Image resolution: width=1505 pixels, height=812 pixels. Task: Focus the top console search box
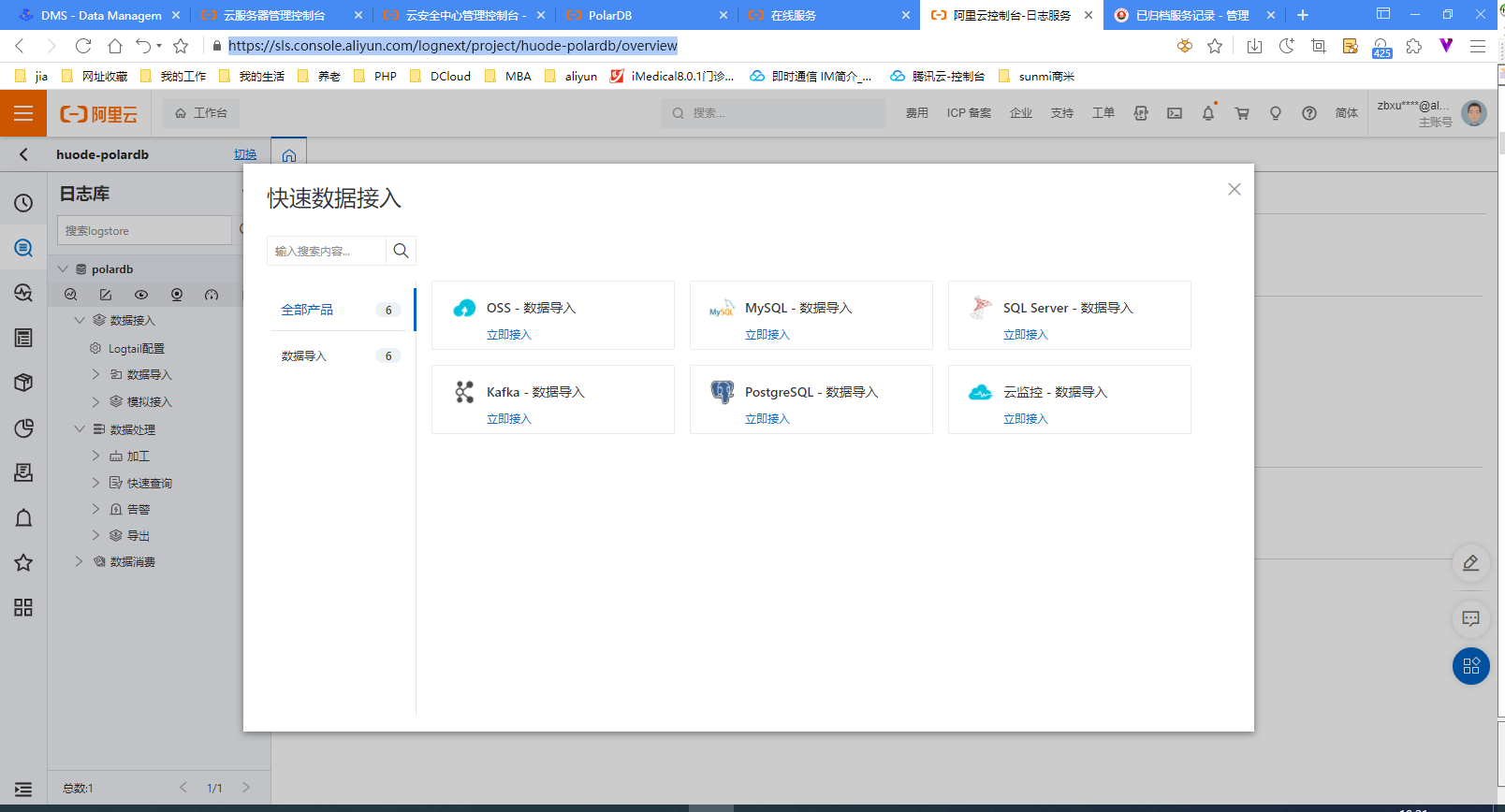click(773, 113)
